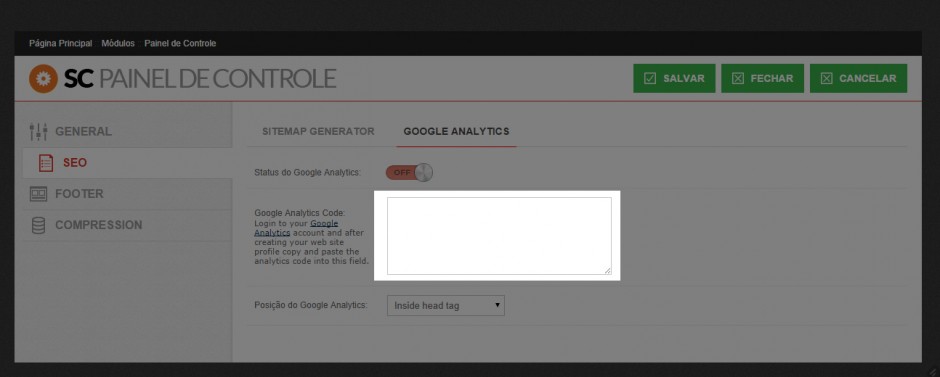940x377 pixels.
Task: Open the Posição do Google Analytics dropdown
Action: [x=445, y=305]
